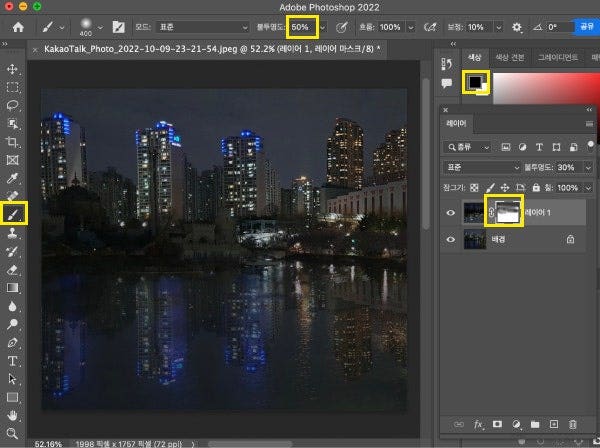Expand the layer blend mode 표준 dropdown
Viewport: 600px width, 448px height.
[x=483, y=167]
